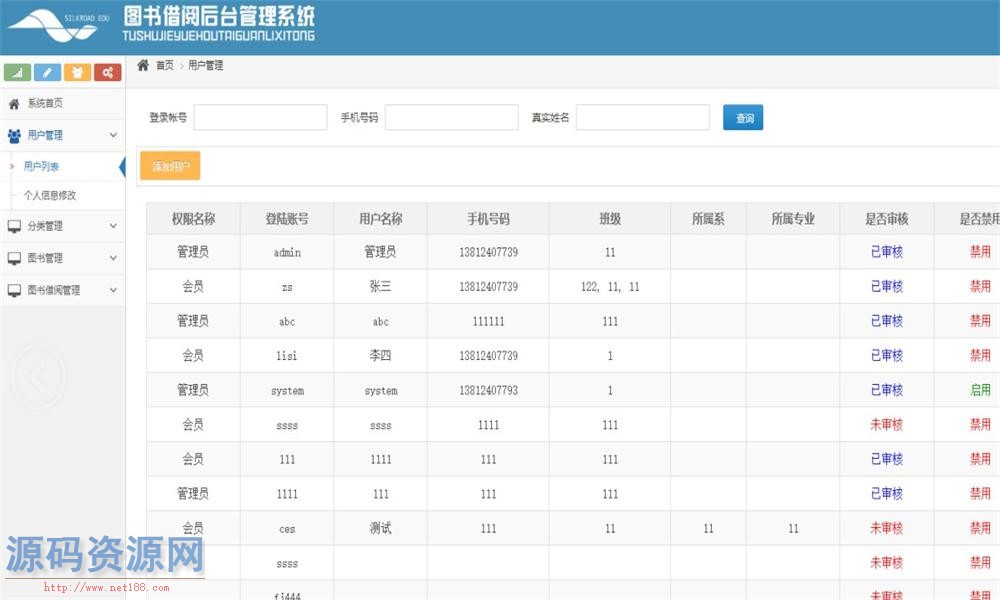Click 禁用 link in zs row

980,286
